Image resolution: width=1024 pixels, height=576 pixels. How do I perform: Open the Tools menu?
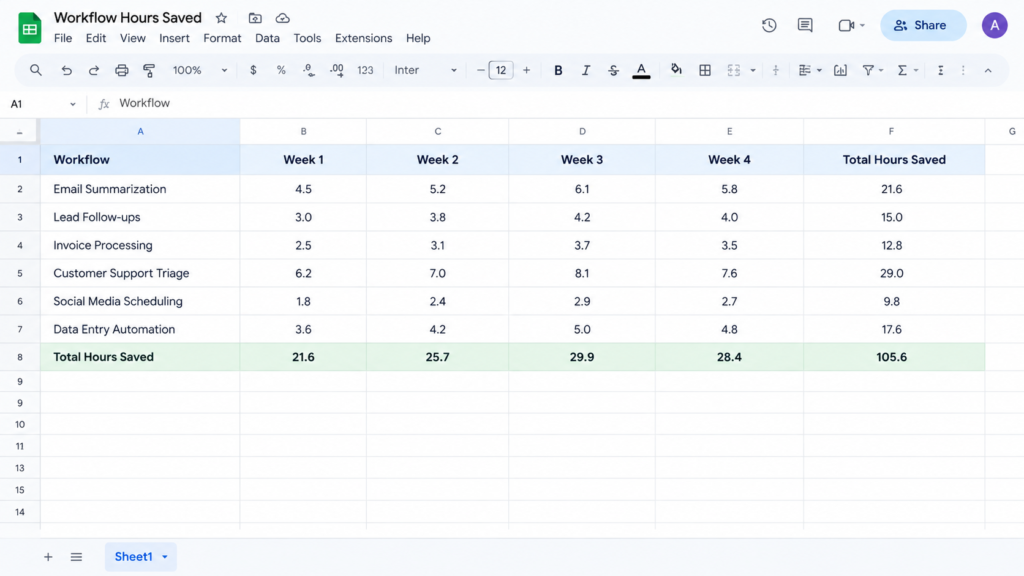point(307,38)
